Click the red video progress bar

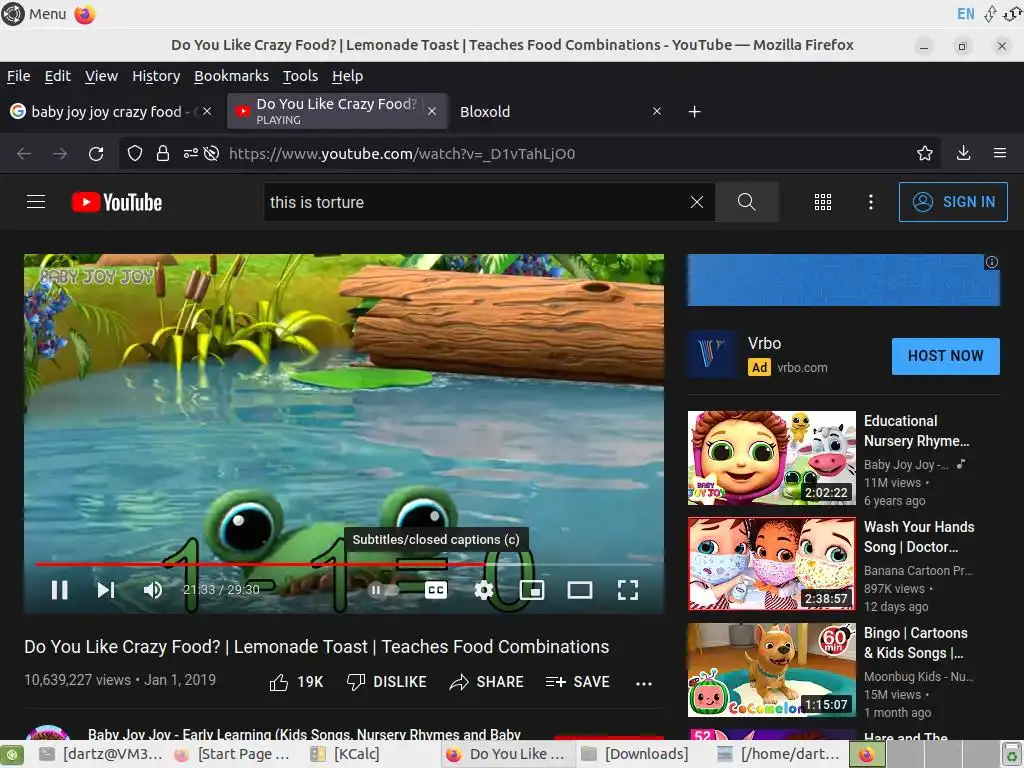(x=260, y=564)
